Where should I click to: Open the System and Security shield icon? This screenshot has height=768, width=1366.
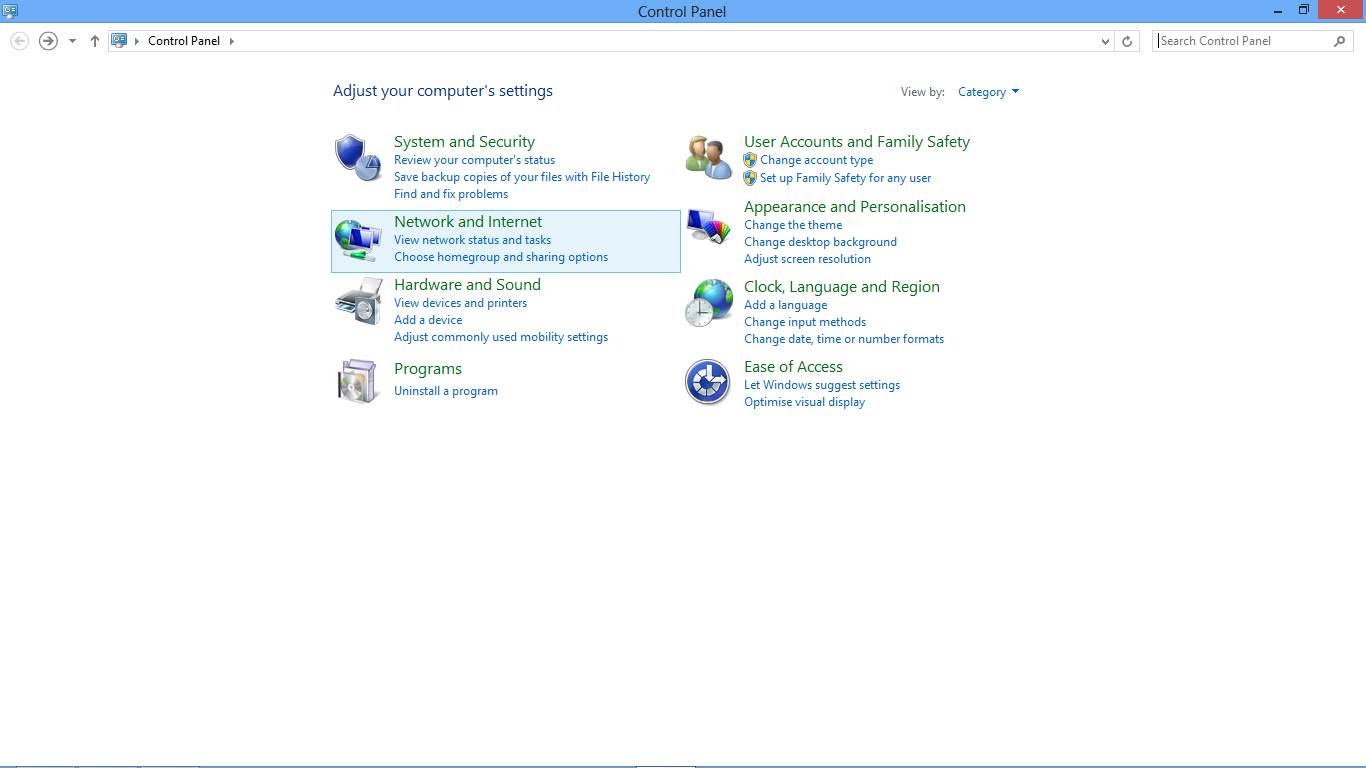pyautogui.click(x=358, y=158)
